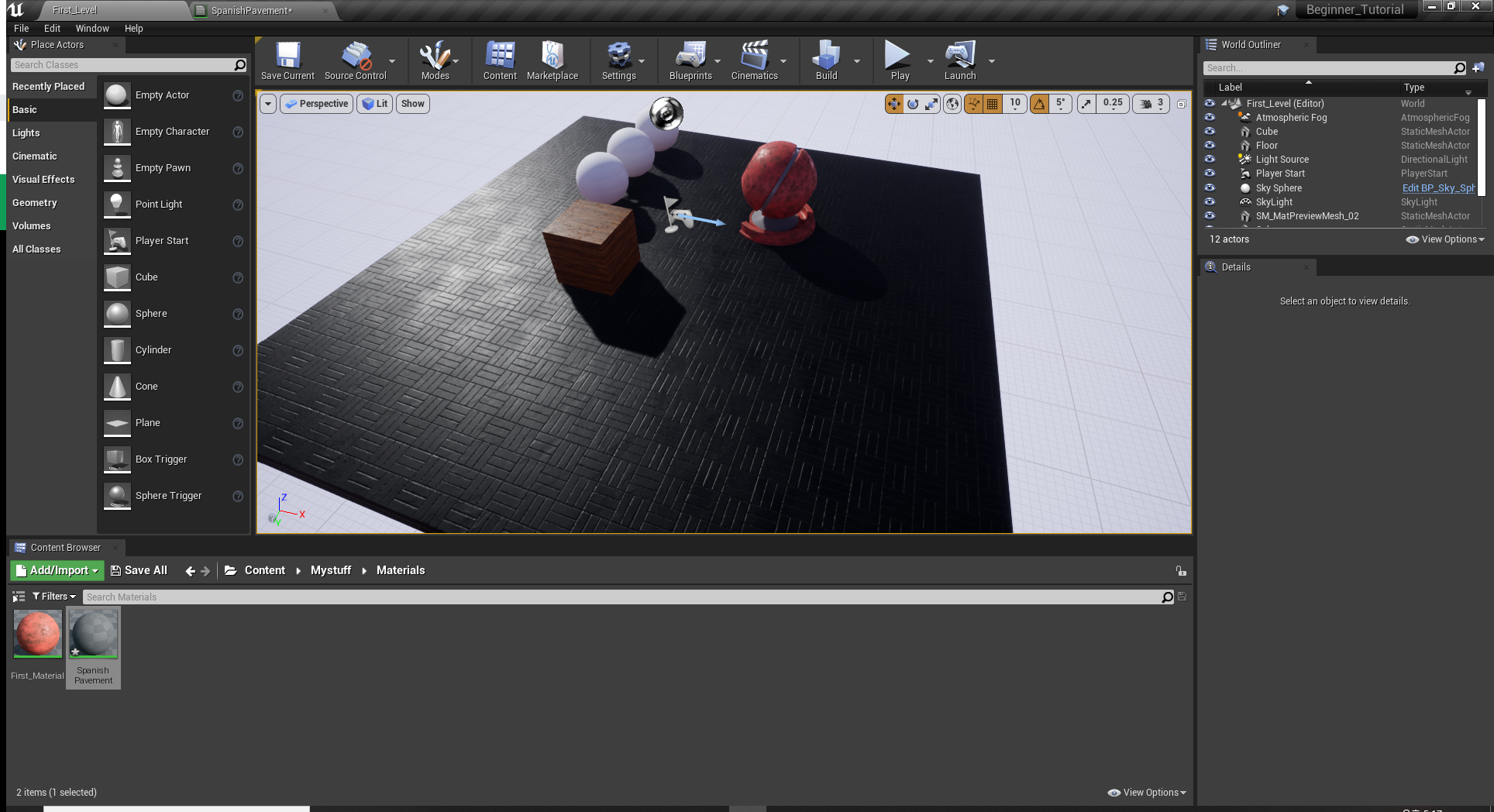Select the Volumes category in Place Actors
Viewport: 1494px width, 812px height.
pos(32,226)
